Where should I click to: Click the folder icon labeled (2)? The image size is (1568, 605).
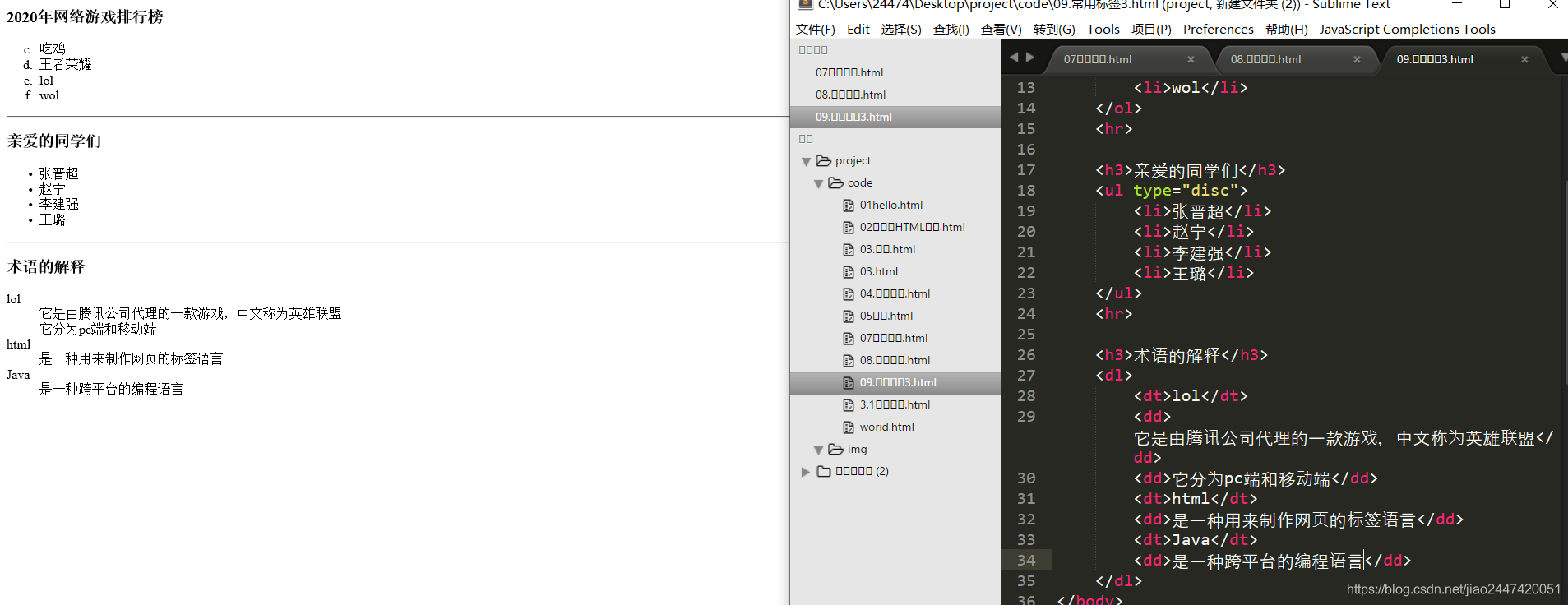pos(824,471)
